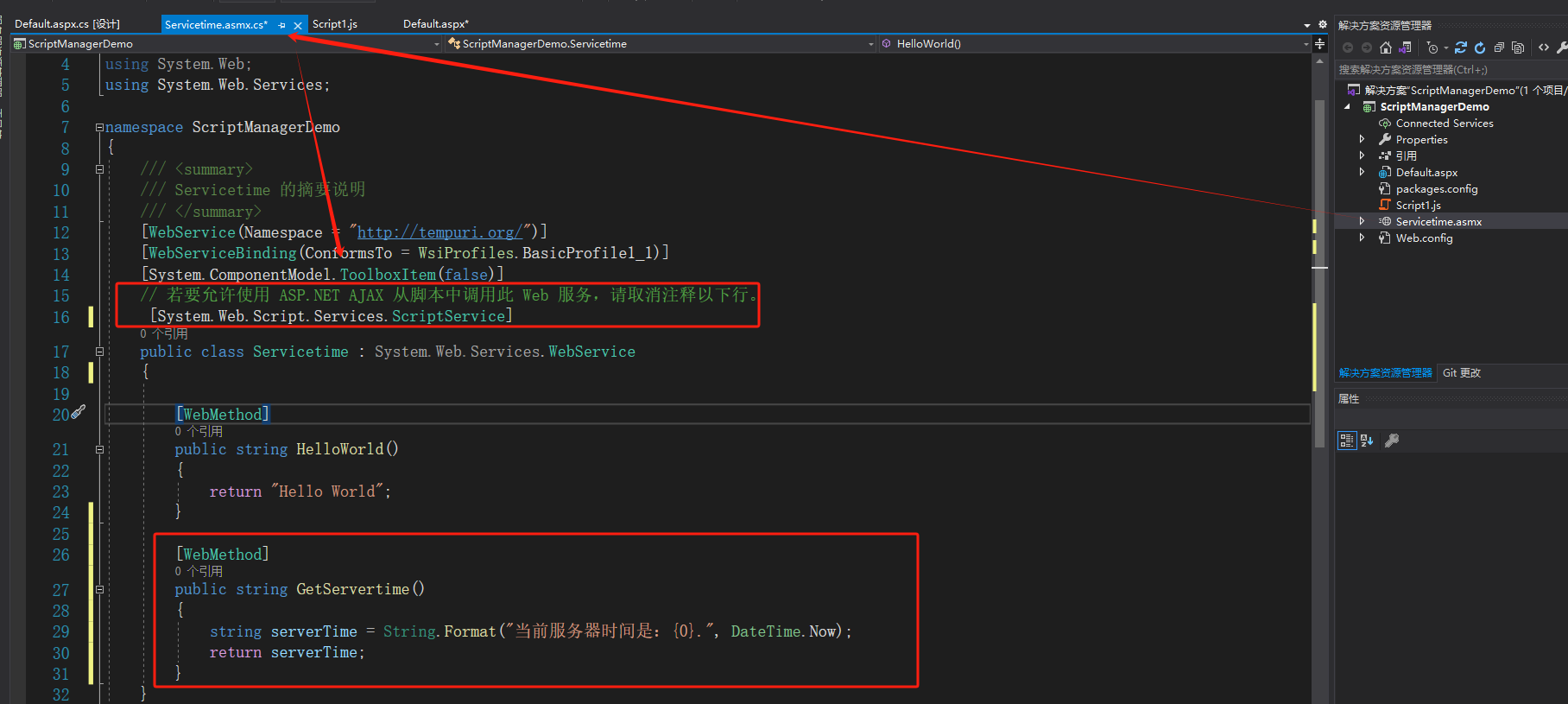Refresh the Solution Explorer tree

click(x=1480, y=48)
